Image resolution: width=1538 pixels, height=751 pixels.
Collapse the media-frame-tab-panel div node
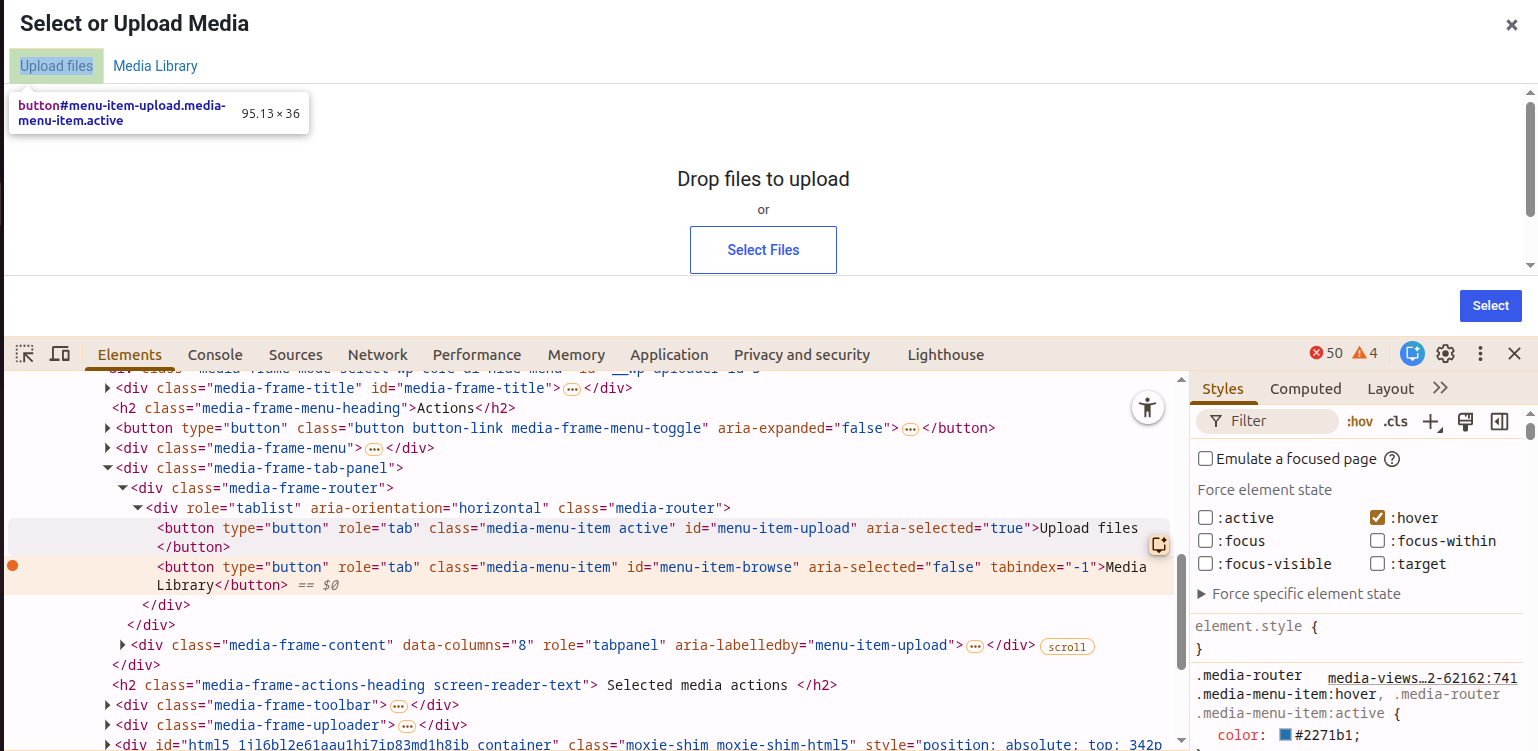pyautogui.click(x=108, y=468)
